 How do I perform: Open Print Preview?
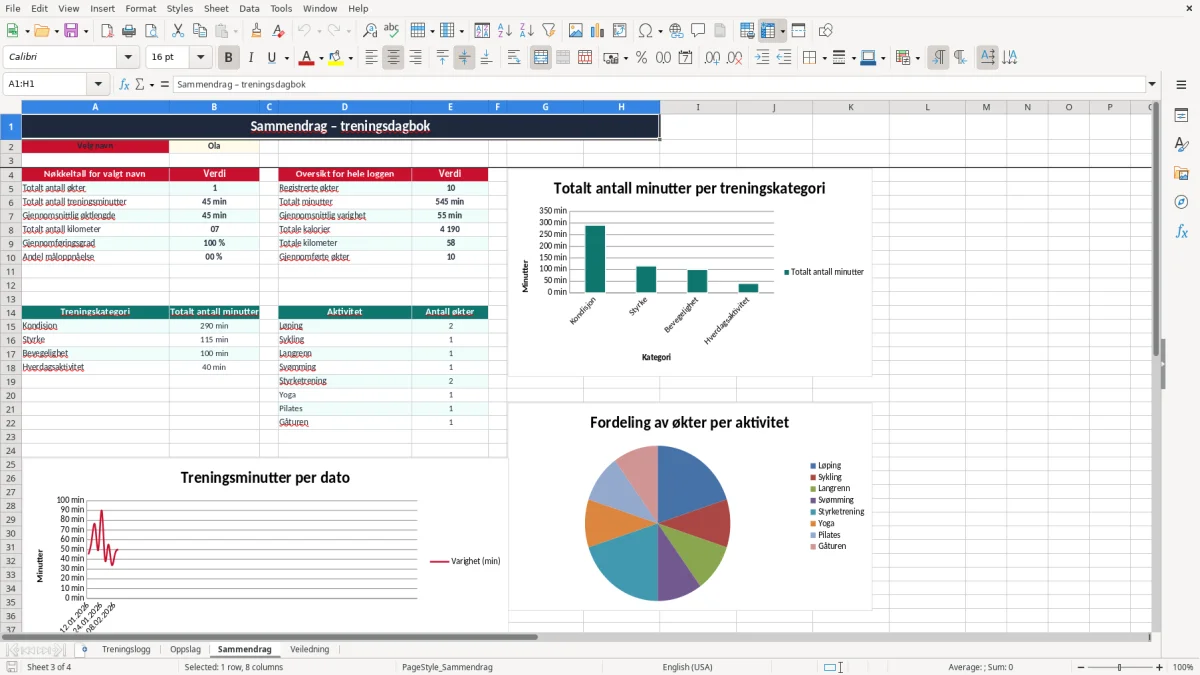pos(151,31)
